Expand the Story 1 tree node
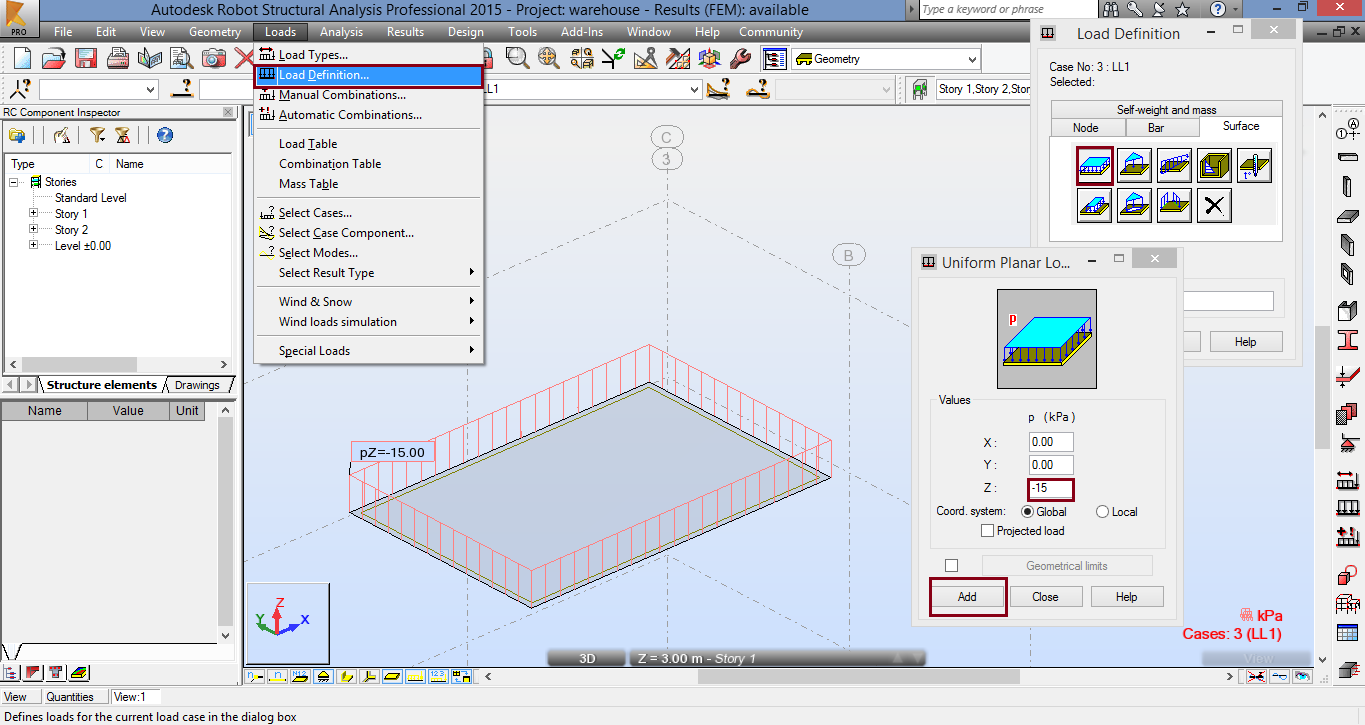Viewport: 1365px width, 725px height. tap(31, 213)
